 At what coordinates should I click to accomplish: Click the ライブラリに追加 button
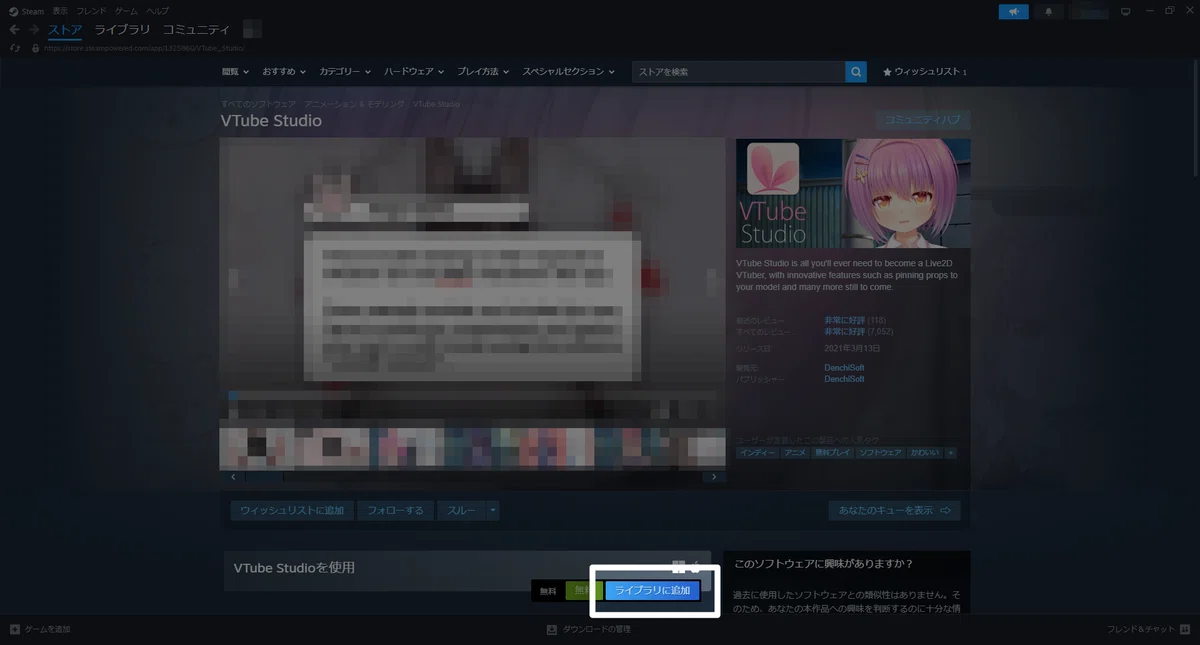(653, 590)
